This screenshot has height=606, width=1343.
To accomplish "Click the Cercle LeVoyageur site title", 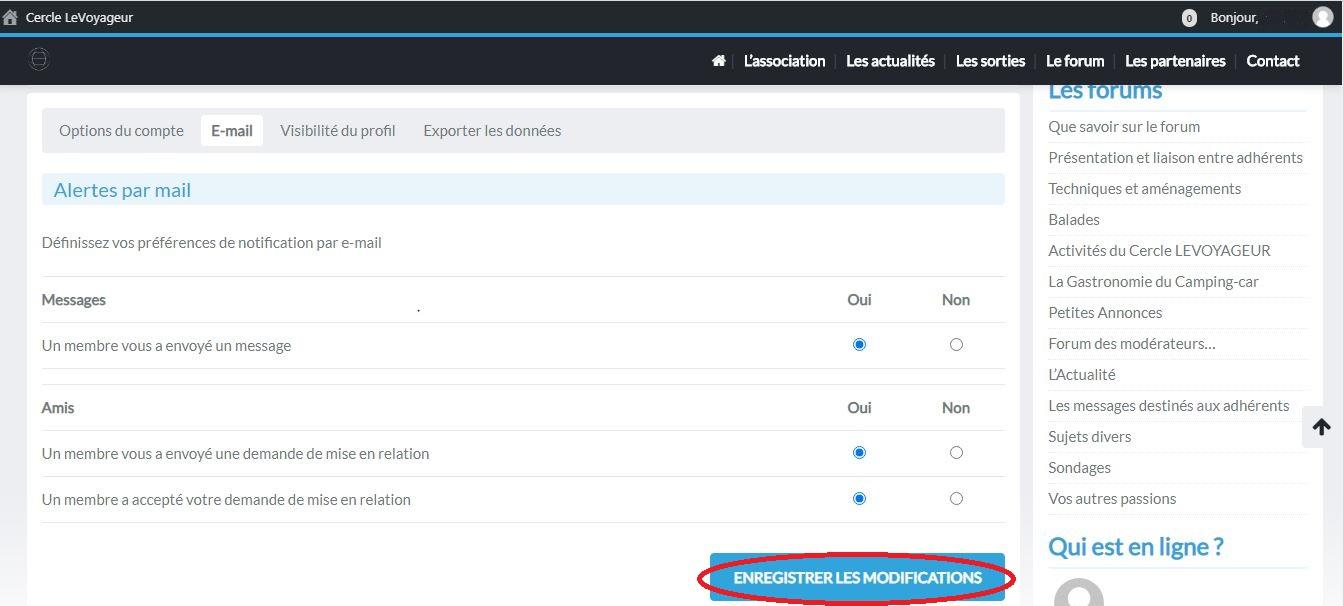I will pos(79,18).
